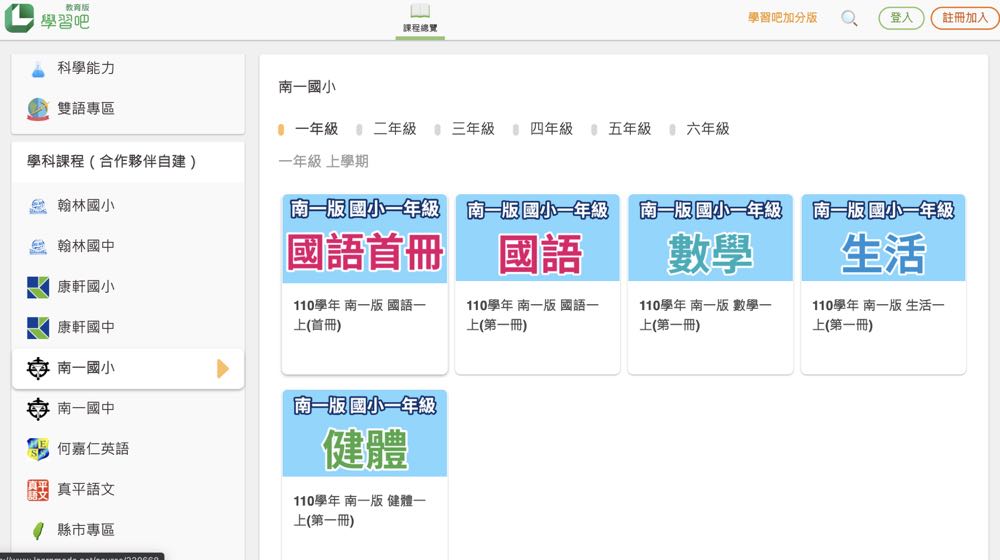
Task: Click title 110學年 南一版 數學一上(第一冊)
Action: (x=705, y=315)
